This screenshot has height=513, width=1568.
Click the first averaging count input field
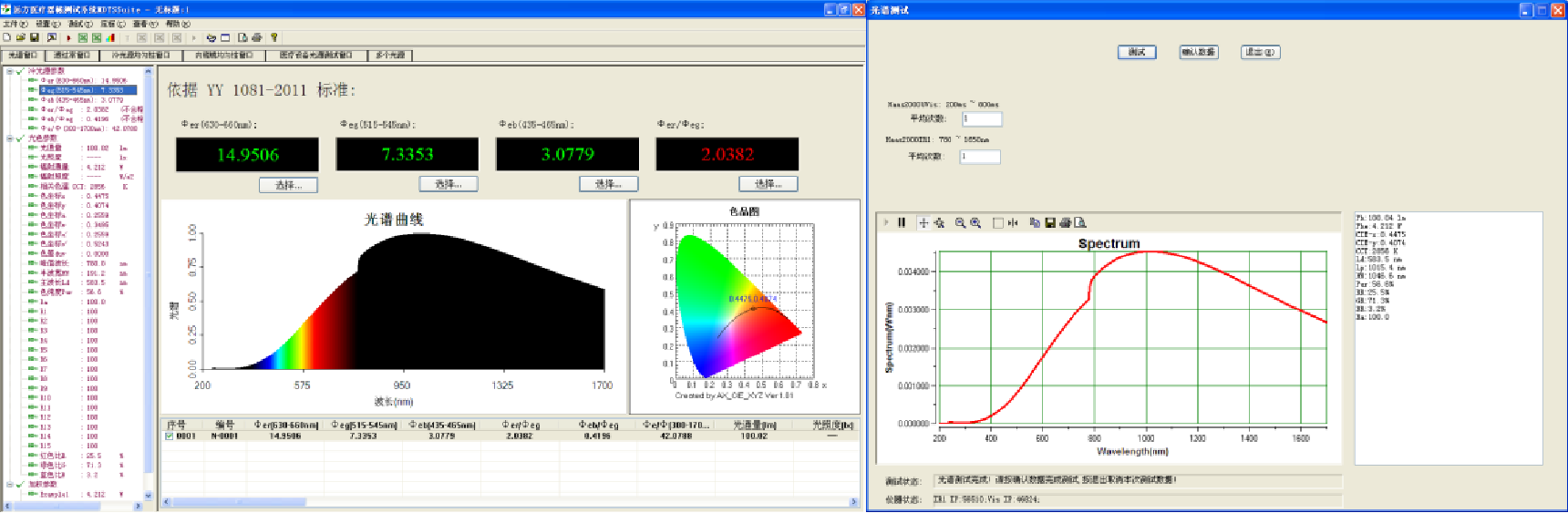(x=982, y=118)
